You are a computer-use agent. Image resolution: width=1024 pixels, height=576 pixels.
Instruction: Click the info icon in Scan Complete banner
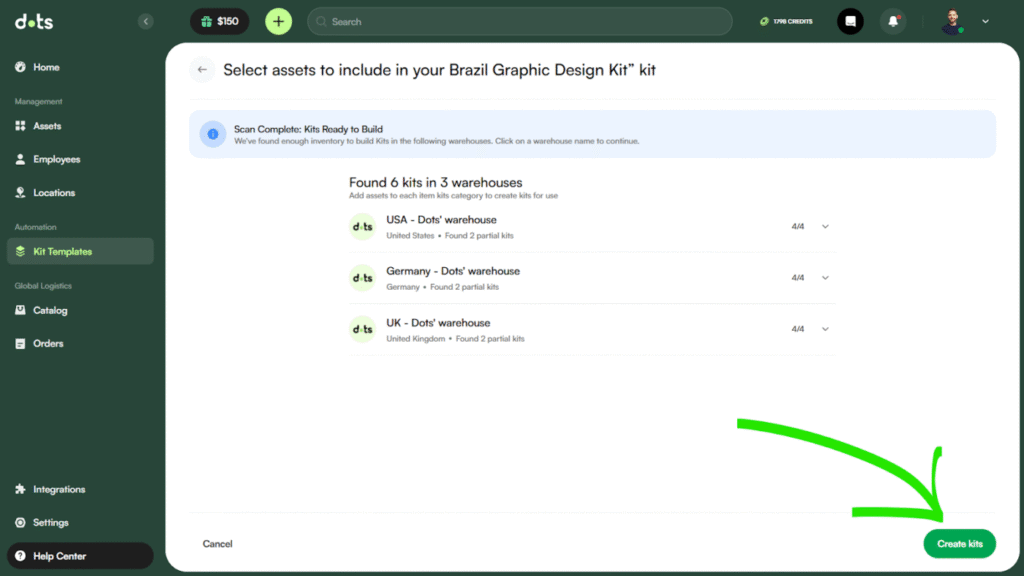point(212,134)
